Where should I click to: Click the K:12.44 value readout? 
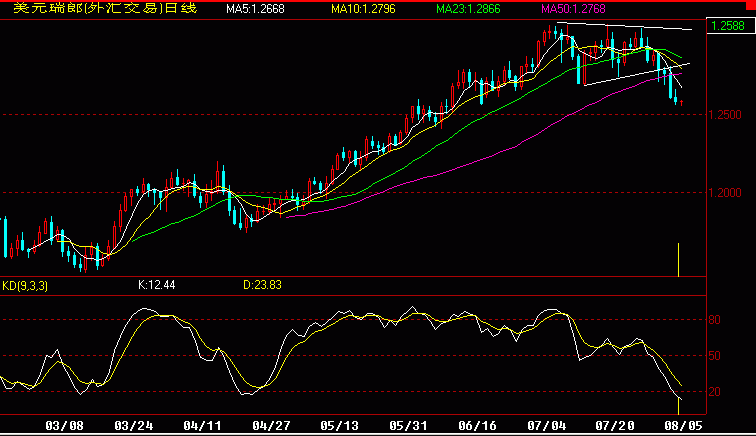coord(156,285)
